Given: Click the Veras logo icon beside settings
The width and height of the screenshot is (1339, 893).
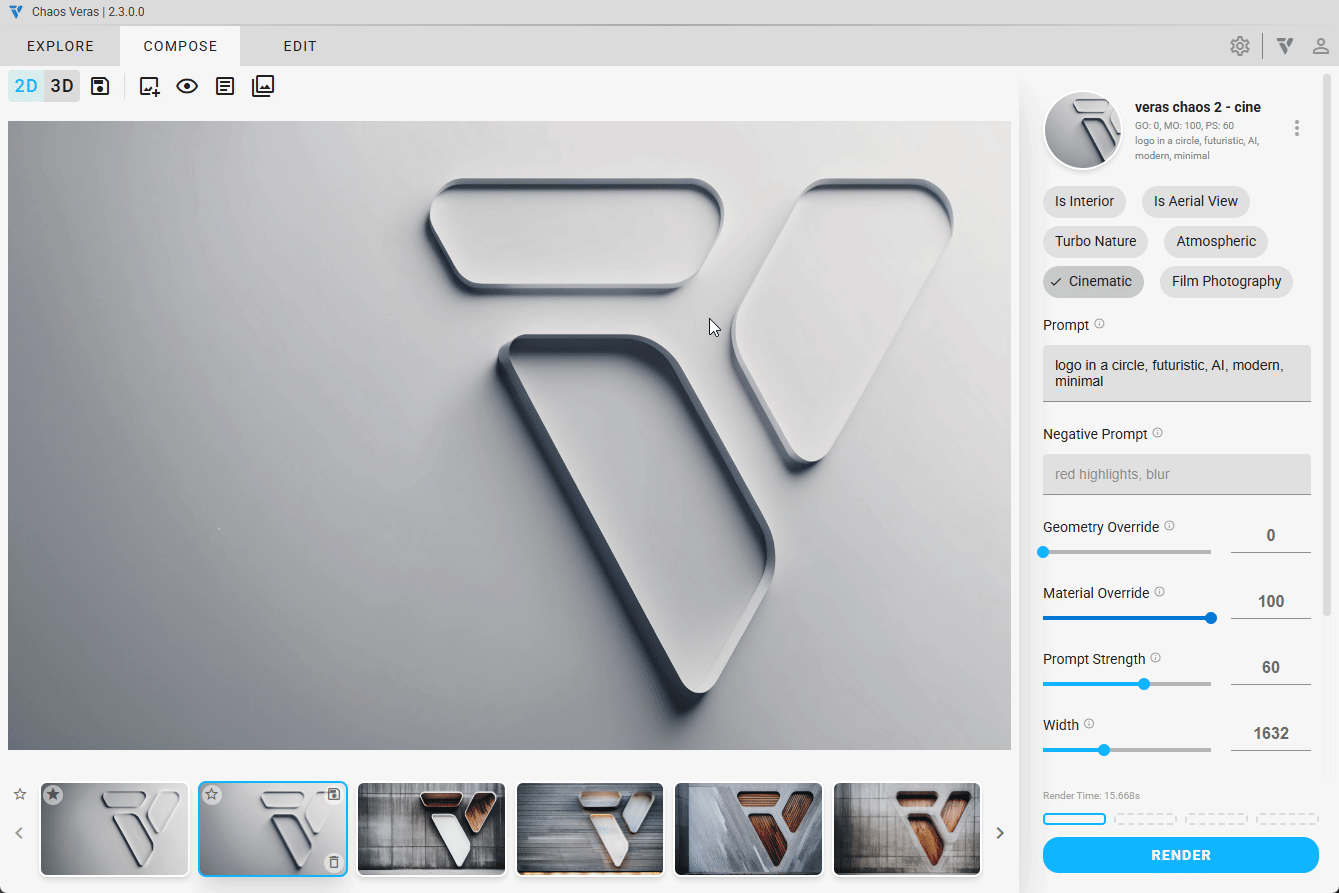Looking at the screenshot, I should click(x=1286, y=46).
